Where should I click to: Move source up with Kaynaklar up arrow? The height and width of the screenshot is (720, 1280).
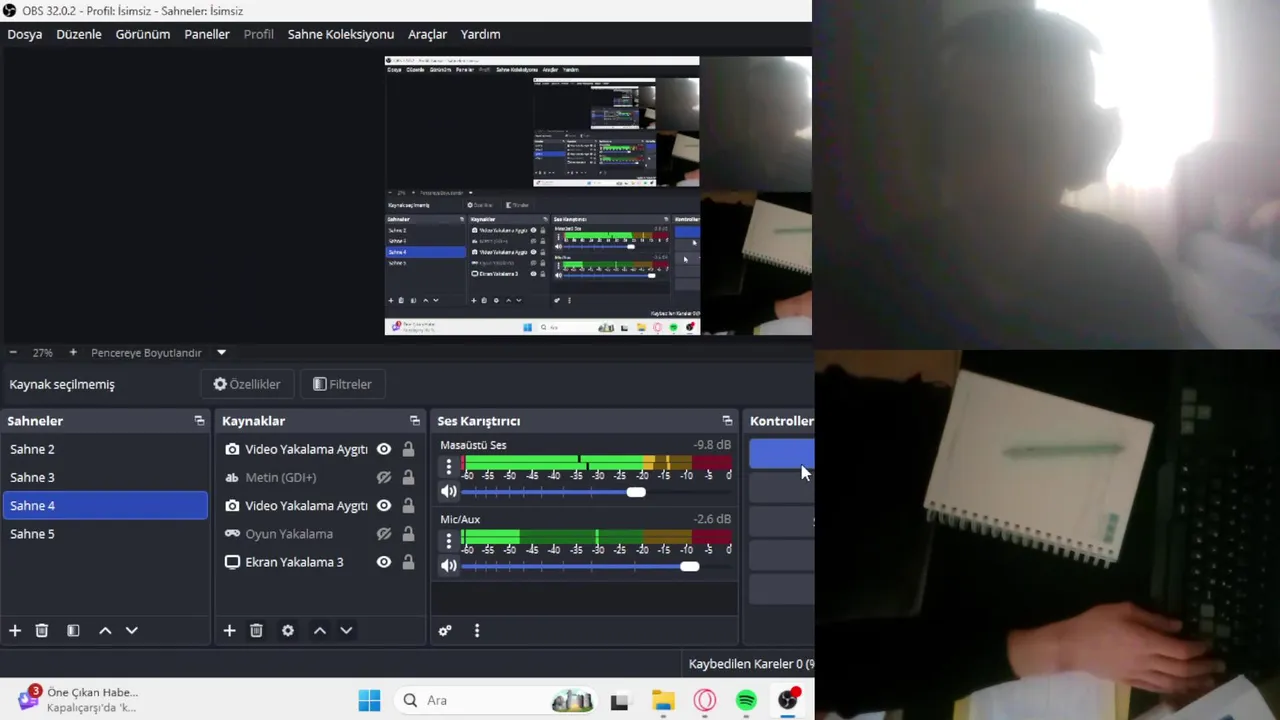[320, 631]
